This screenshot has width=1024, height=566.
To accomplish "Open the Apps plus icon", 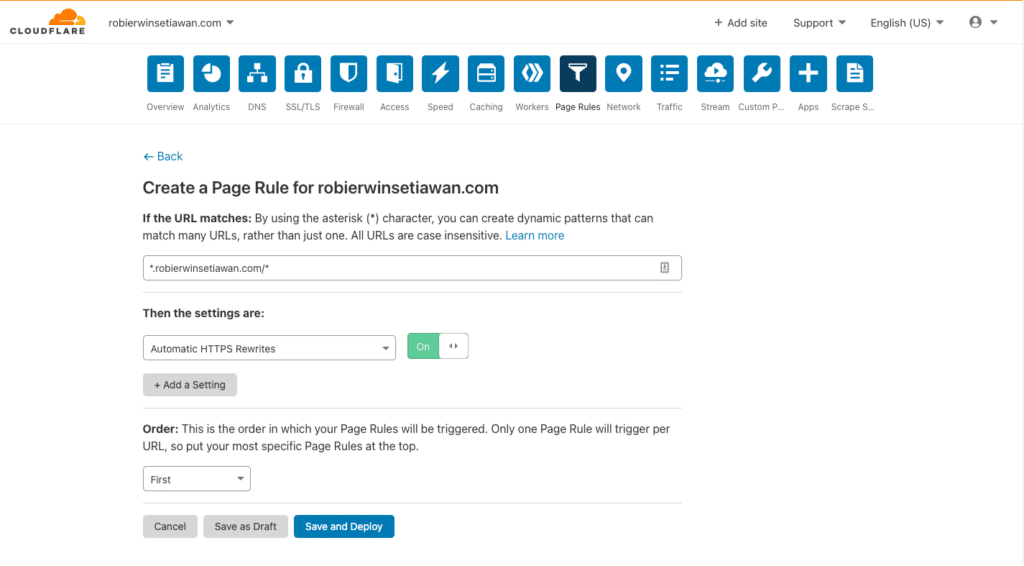I will point(808,74).
